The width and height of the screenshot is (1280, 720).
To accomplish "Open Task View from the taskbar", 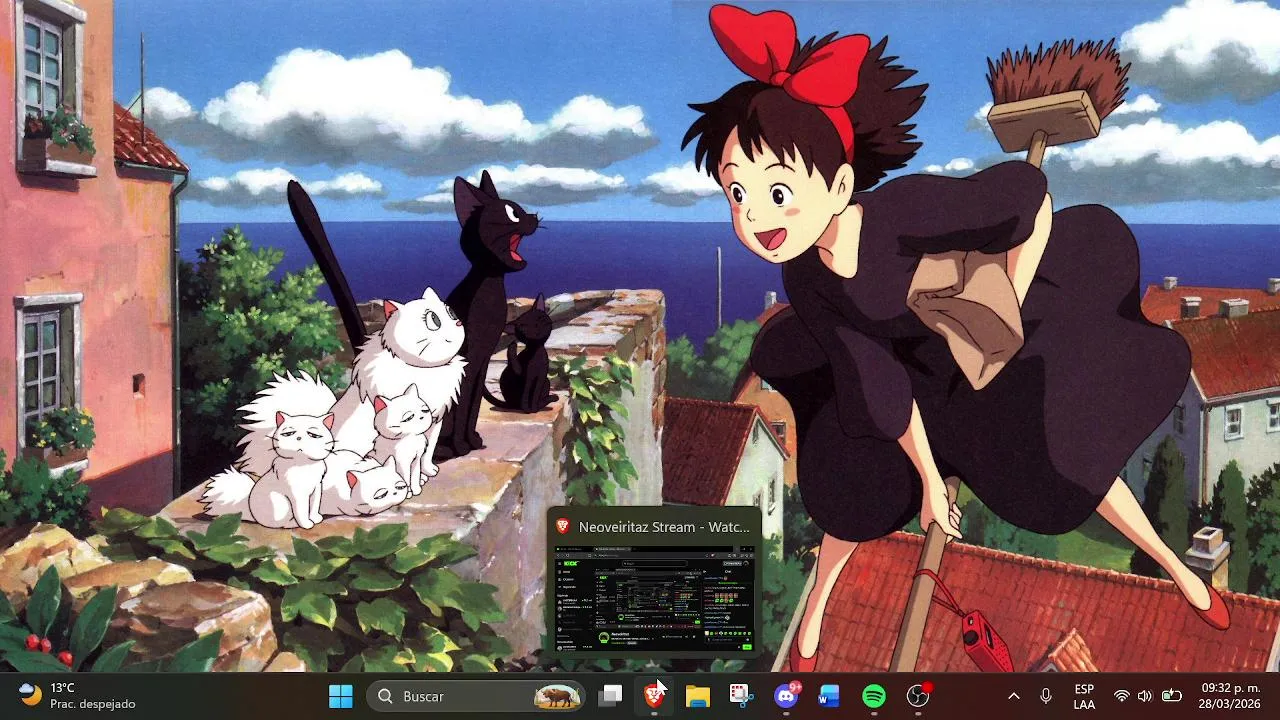I will click(x=610, y=696).
